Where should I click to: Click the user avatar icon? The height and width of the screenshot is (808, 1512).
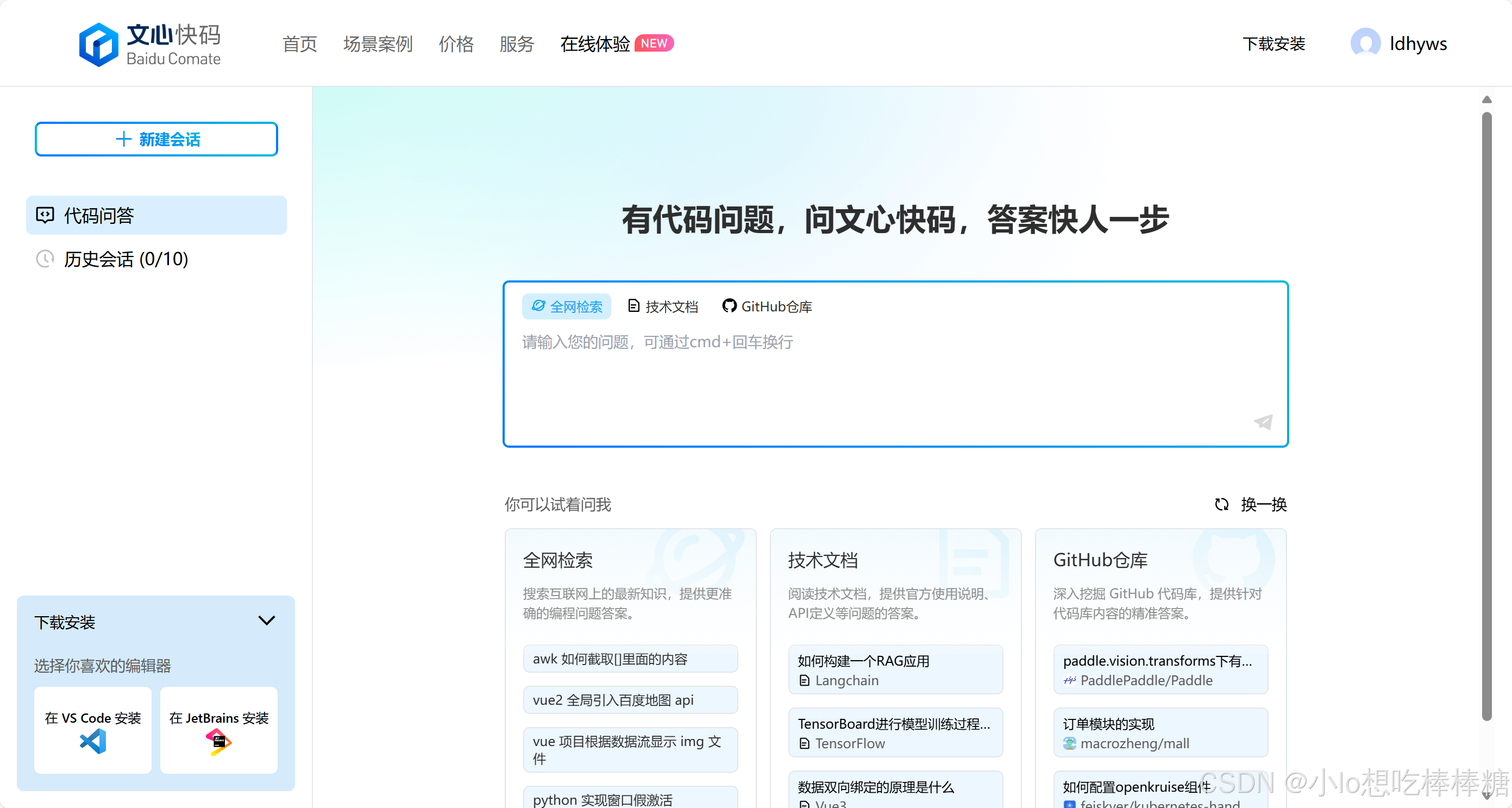click(1365, 43)
